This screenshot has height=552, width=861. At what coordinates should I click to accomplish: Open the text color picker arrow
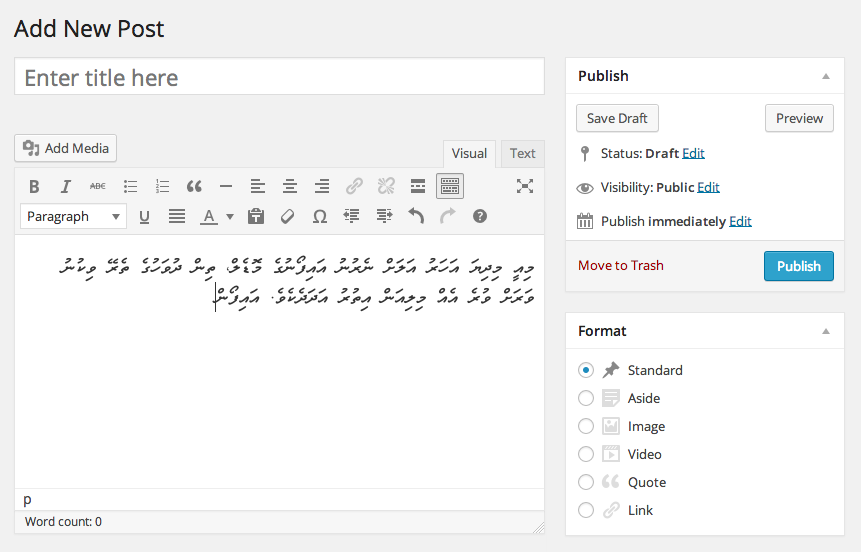(230, 216)
